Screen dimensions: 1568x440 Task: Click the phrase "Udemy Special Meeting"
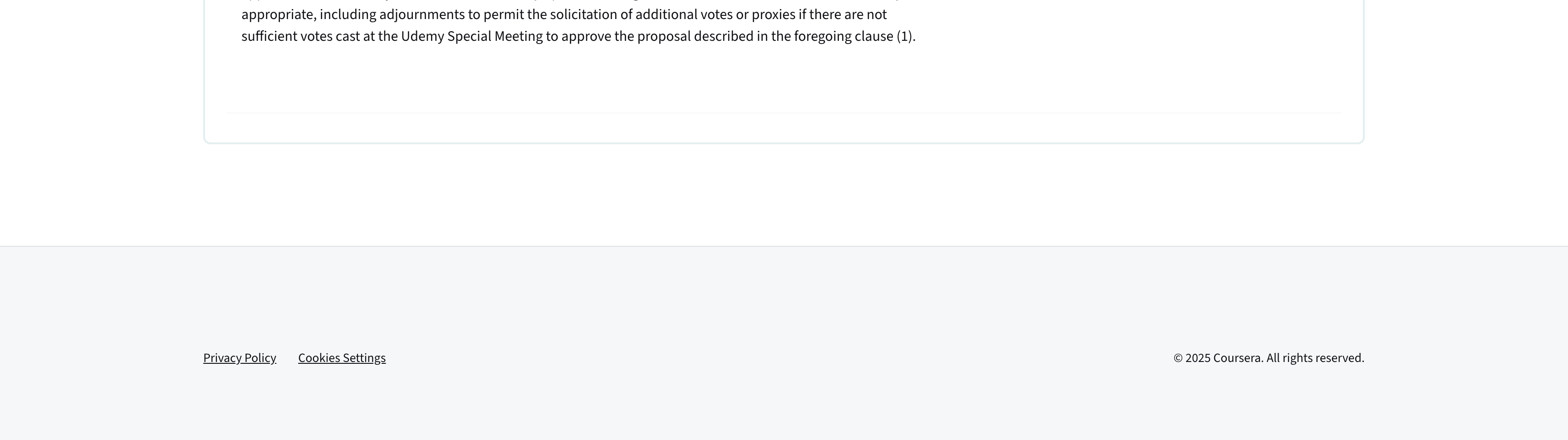pos(472,36)
